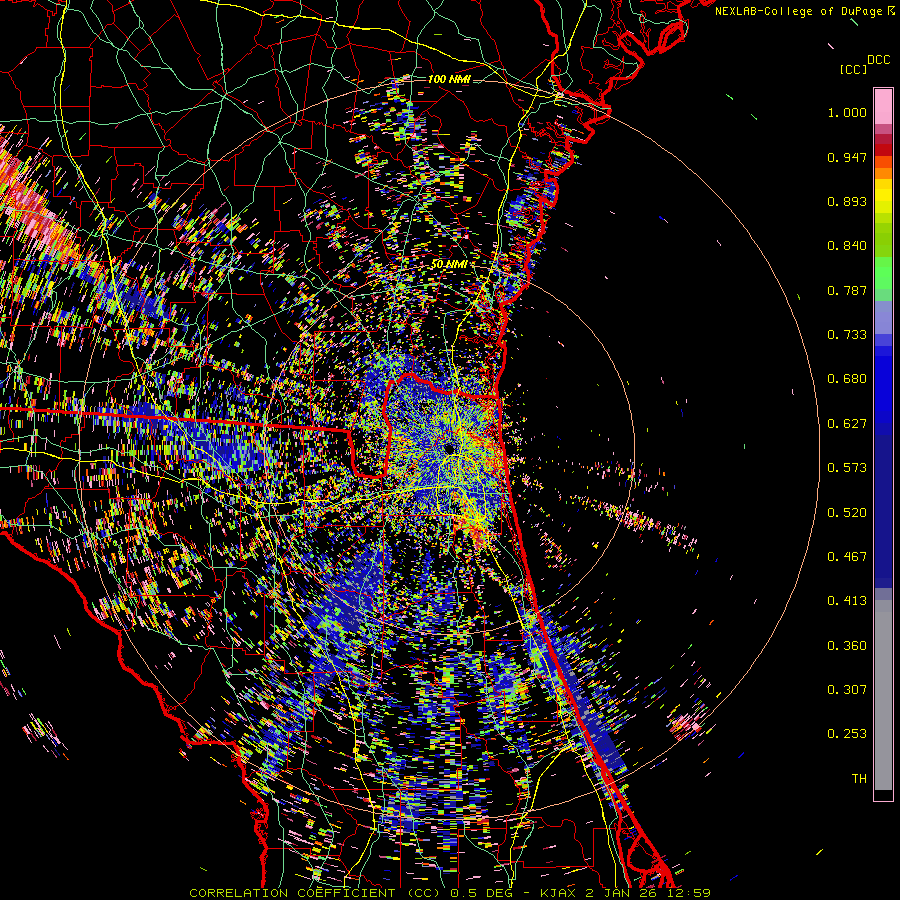This screenshot has width=900, height=900.
Task: Select the 0.253 scale value
Action: click(x=847, y=734)
